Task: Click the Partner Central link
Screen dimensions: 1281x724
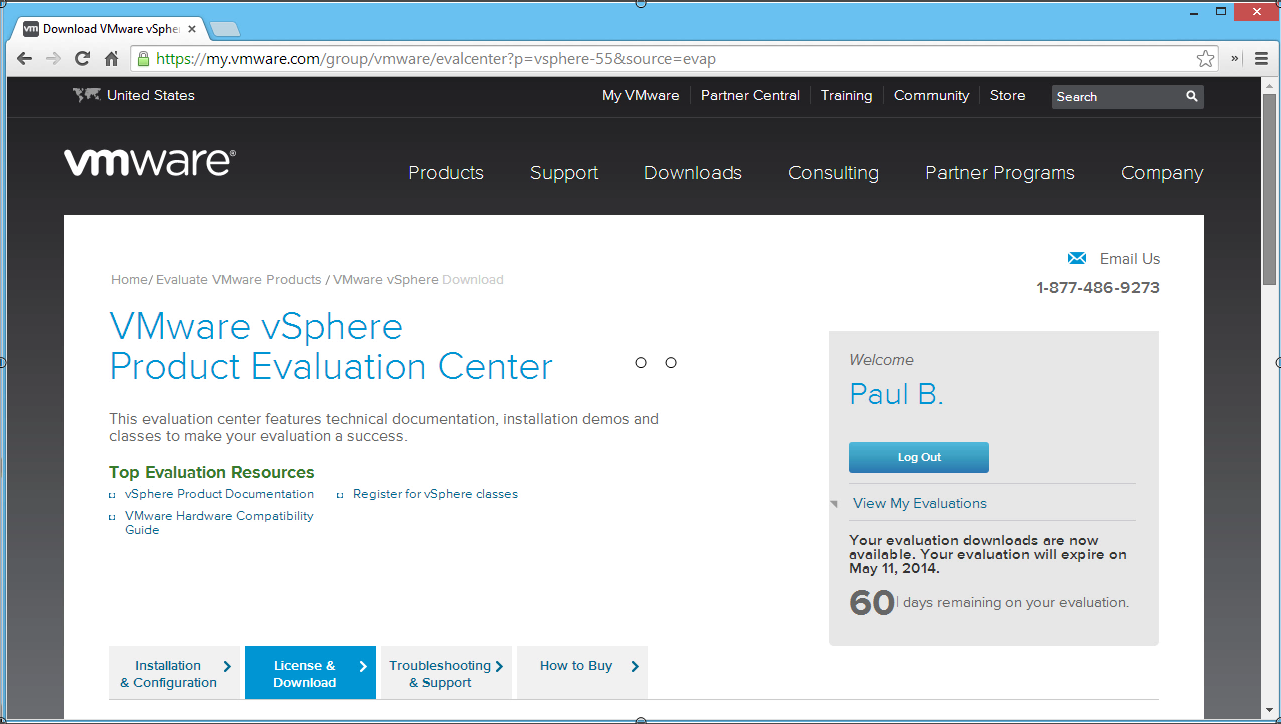Action: [750, 96]
